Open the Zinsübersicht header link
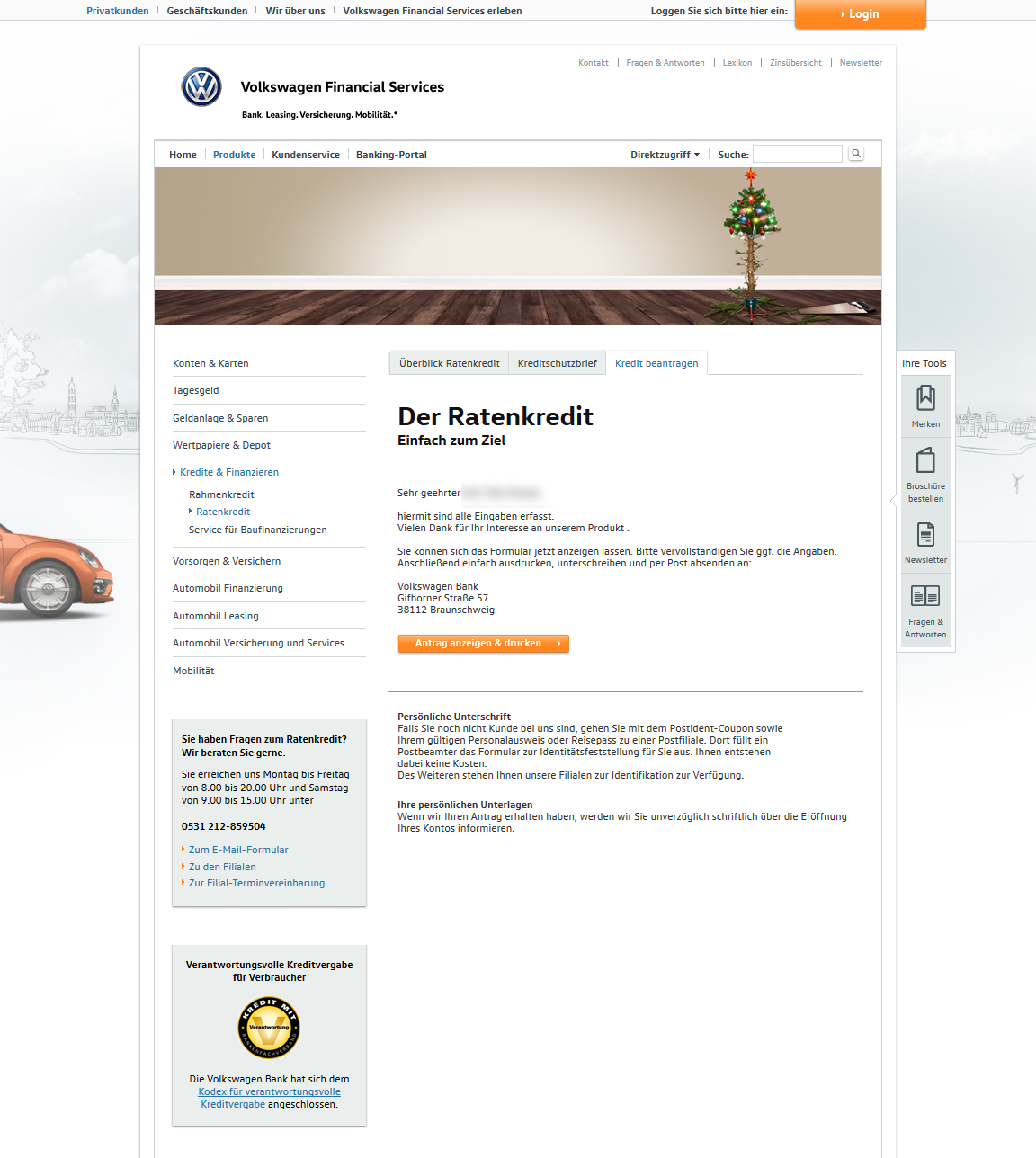This screenshot has height=1158, width=1036. click(796, 63)
